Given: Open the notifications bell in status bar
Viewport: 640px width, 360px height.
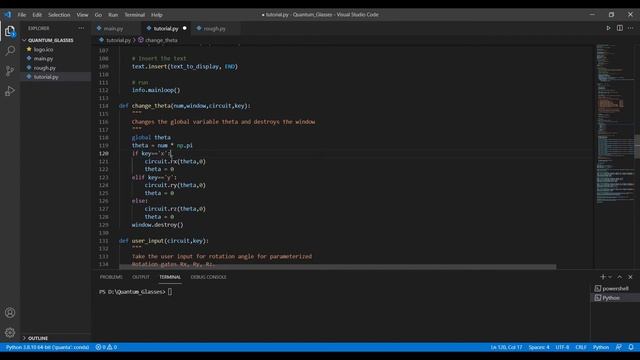Looking at the screenshot, I should (631, 347).
